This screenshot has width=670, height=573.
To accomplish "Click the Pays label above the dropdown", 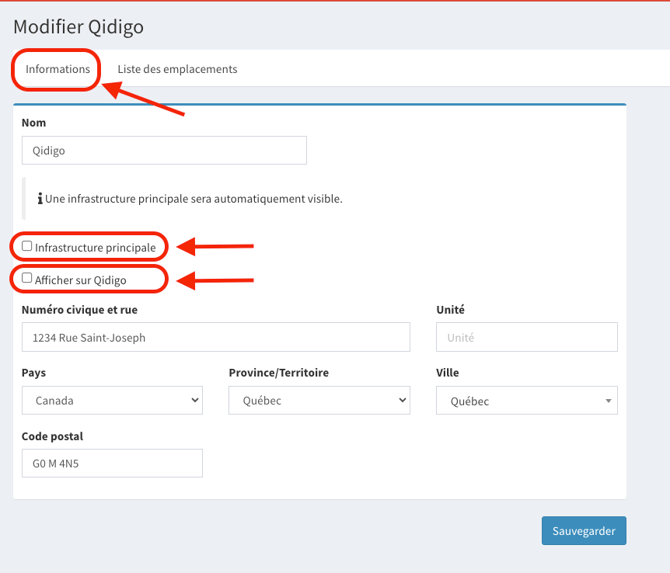I will [x=33, y=373].
